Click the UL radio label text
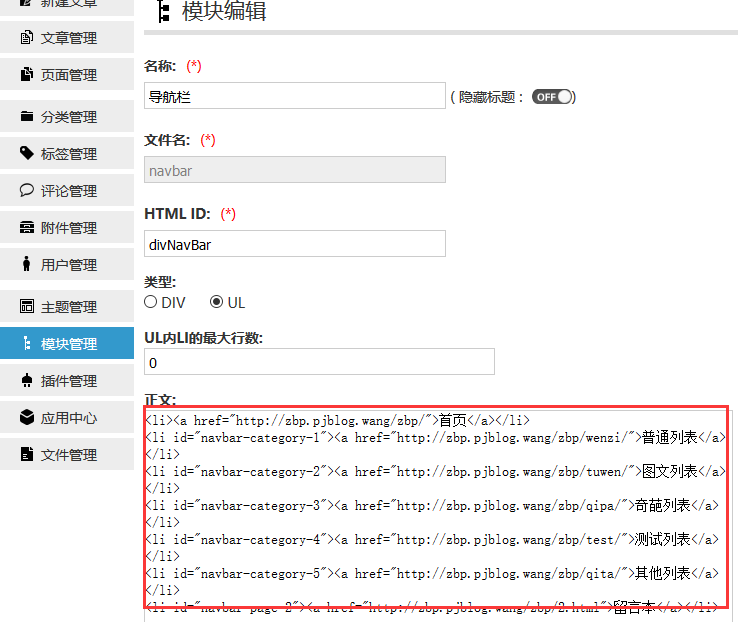The width and height of the screenshot is (738, 622). 236,303
